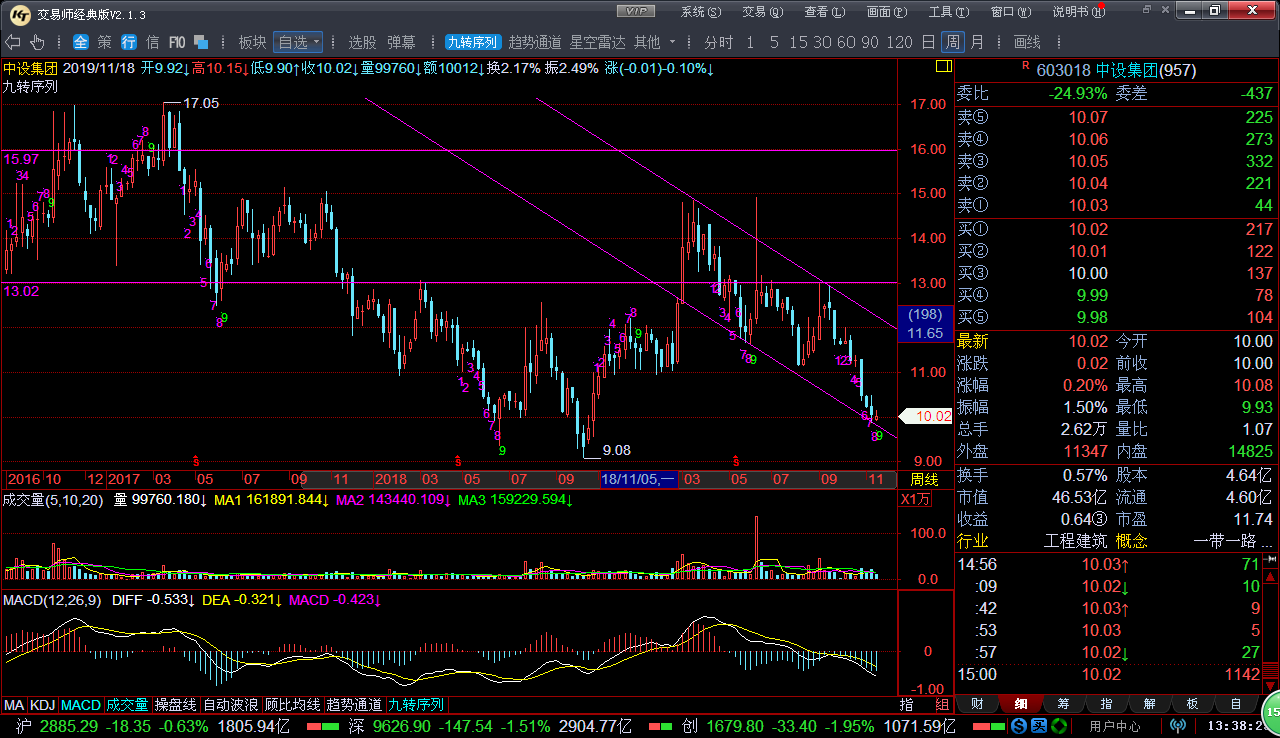Viewport: 1280px width, 738px height.
Task: Click the 信 info toolbar icon
Action: [153, 42]
